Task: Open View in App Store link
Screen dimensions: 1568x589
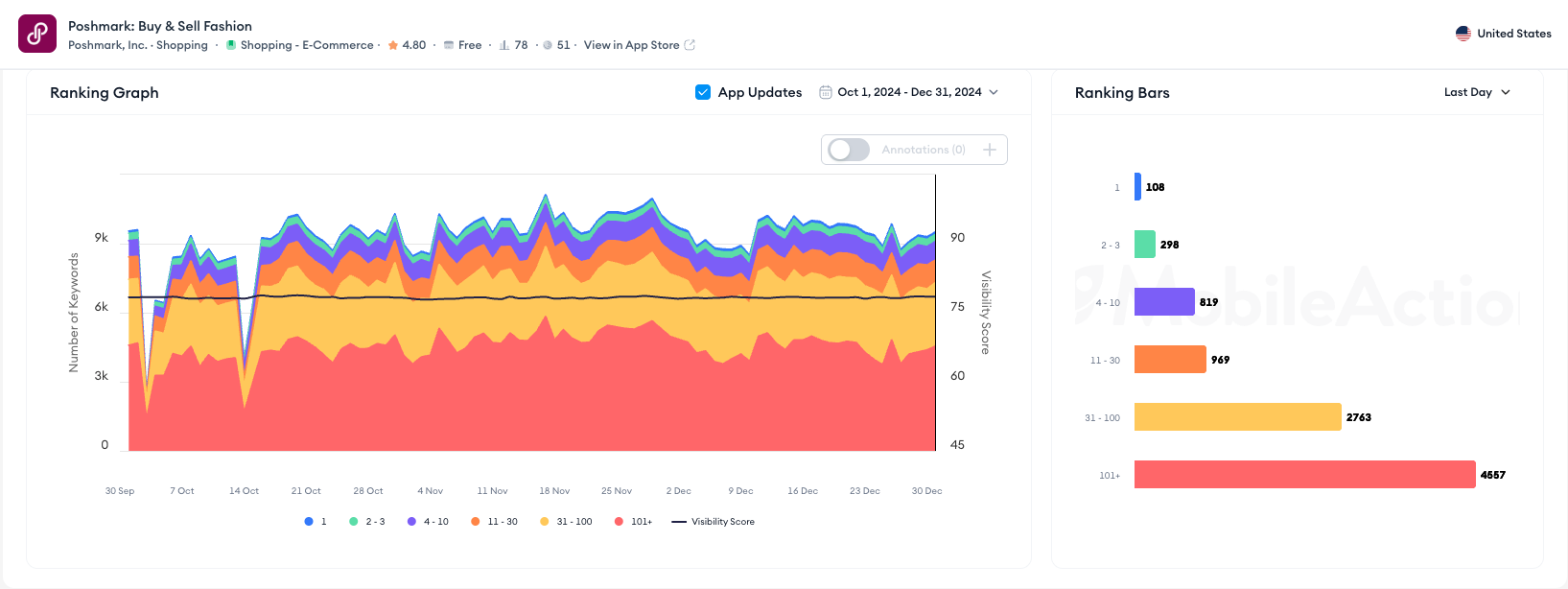Action: point(631,45)
